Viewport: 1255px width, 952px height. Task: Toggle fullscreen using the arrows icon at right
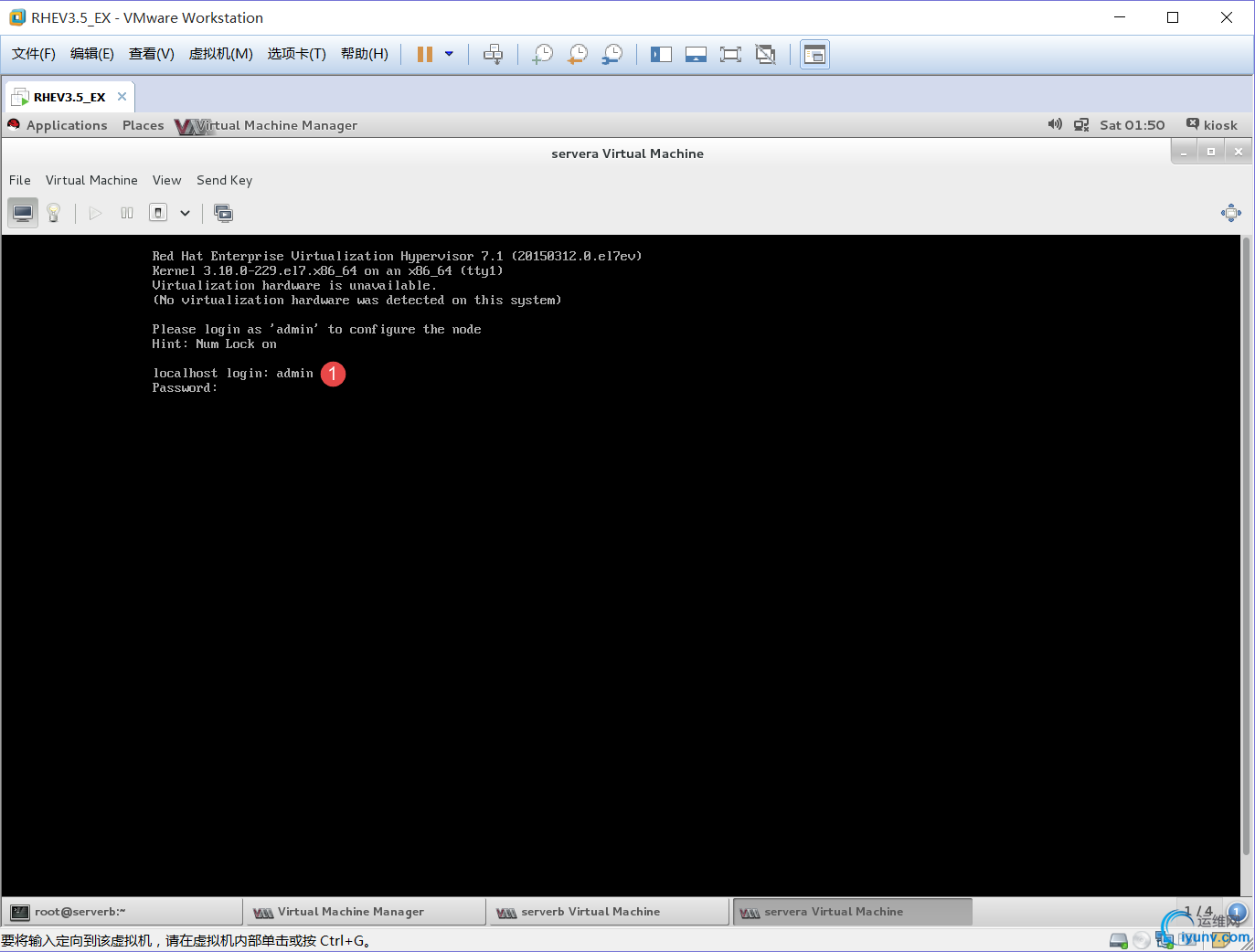point(1231,213)
